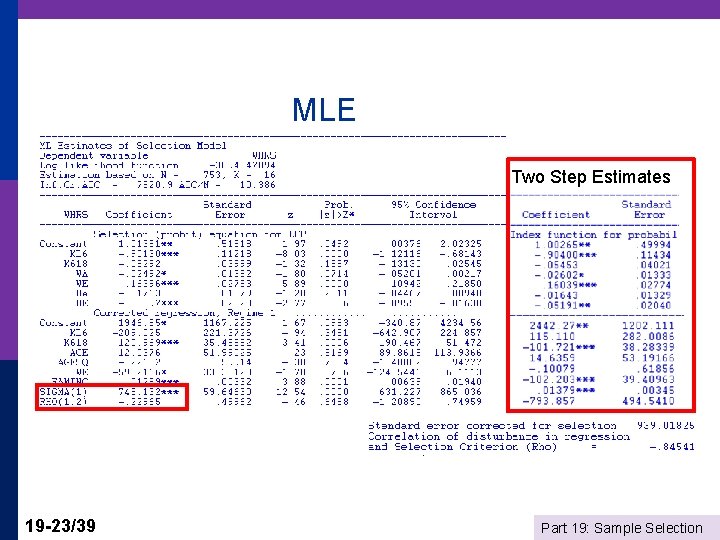Click two-step coefficient 2442.27**
Screen dimensions: 720x540
[559, 326]
